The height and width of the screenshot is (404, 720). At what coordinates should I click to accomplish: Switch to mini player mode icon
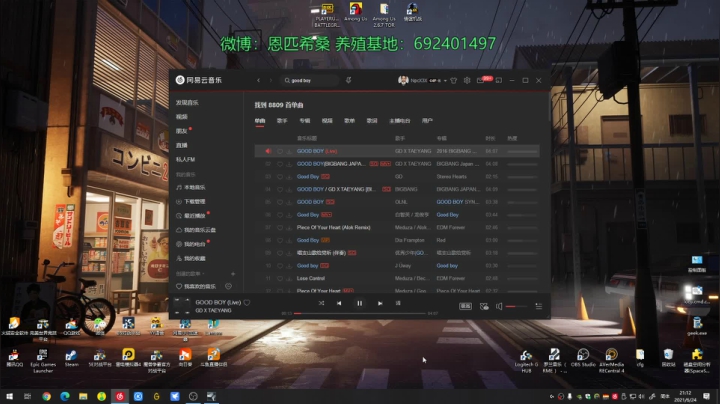pyautogui.click(x=499, y=80)
